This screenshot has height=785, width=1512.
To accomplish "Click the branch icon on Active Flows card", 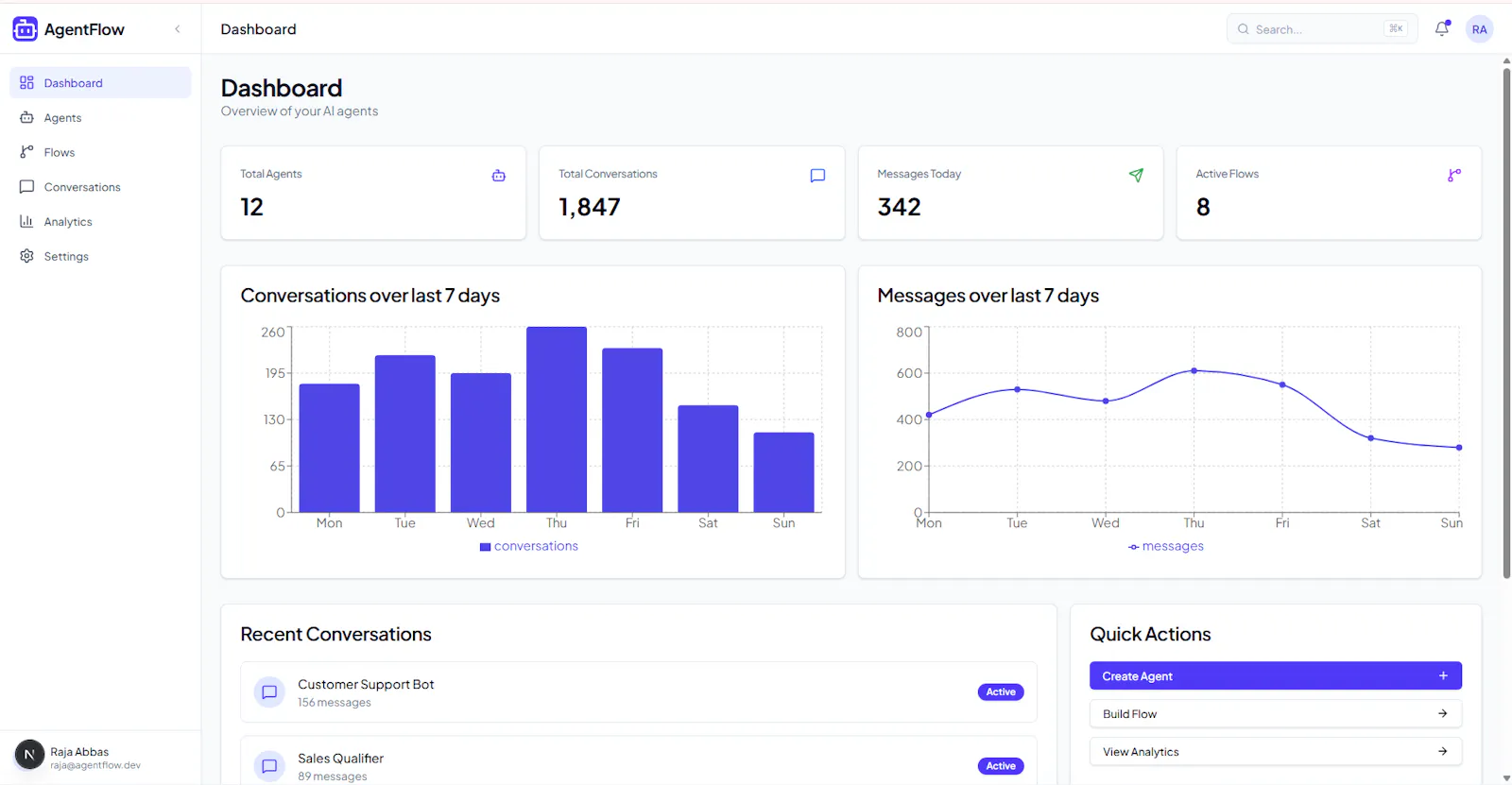I will 1454,176.
